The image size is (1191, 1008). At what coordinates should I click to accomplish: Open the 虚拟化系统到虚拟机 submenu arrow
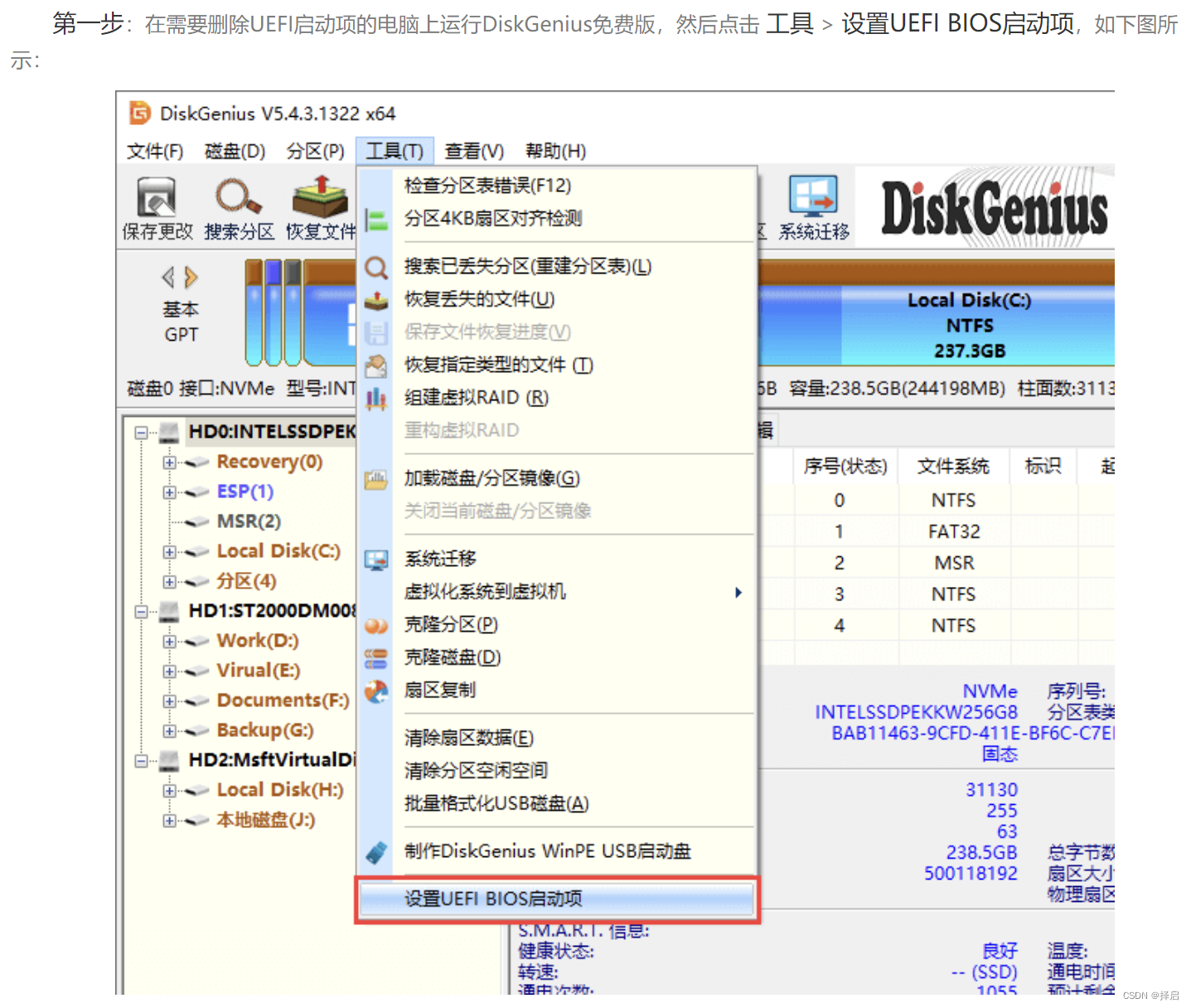738,592
